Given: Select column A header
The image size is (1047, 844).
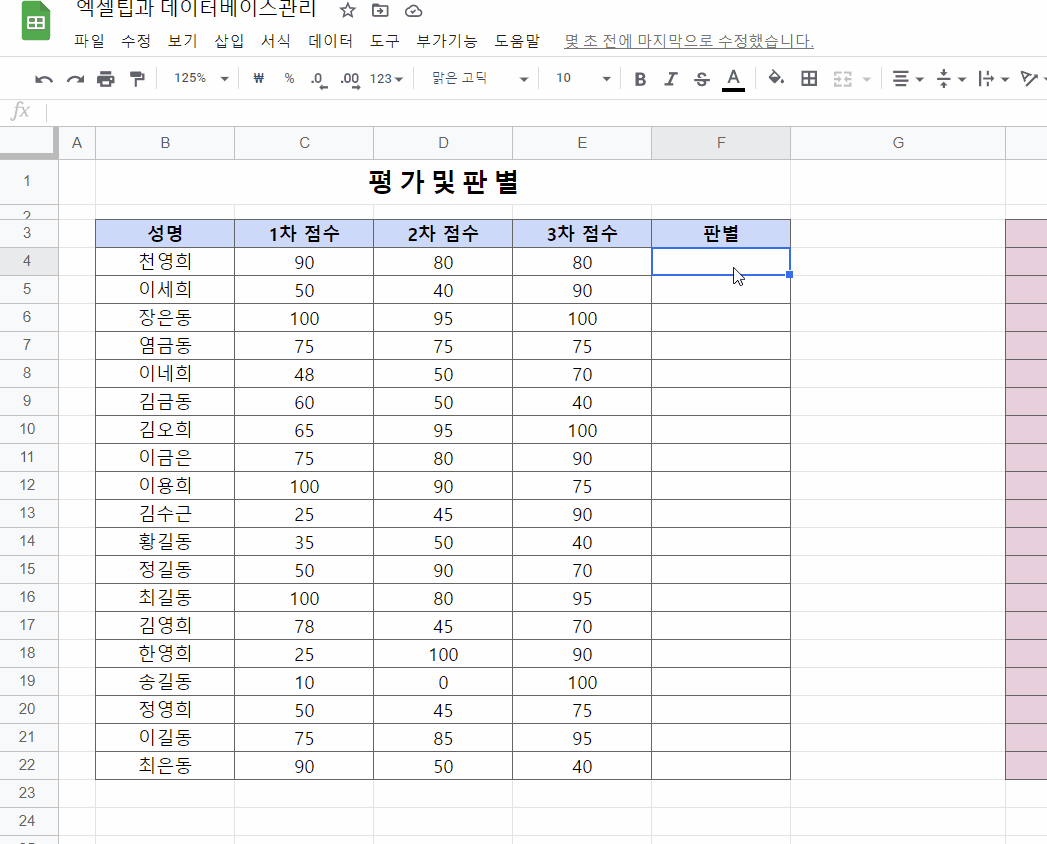Looking at the screenshot, I should point(77,143).
